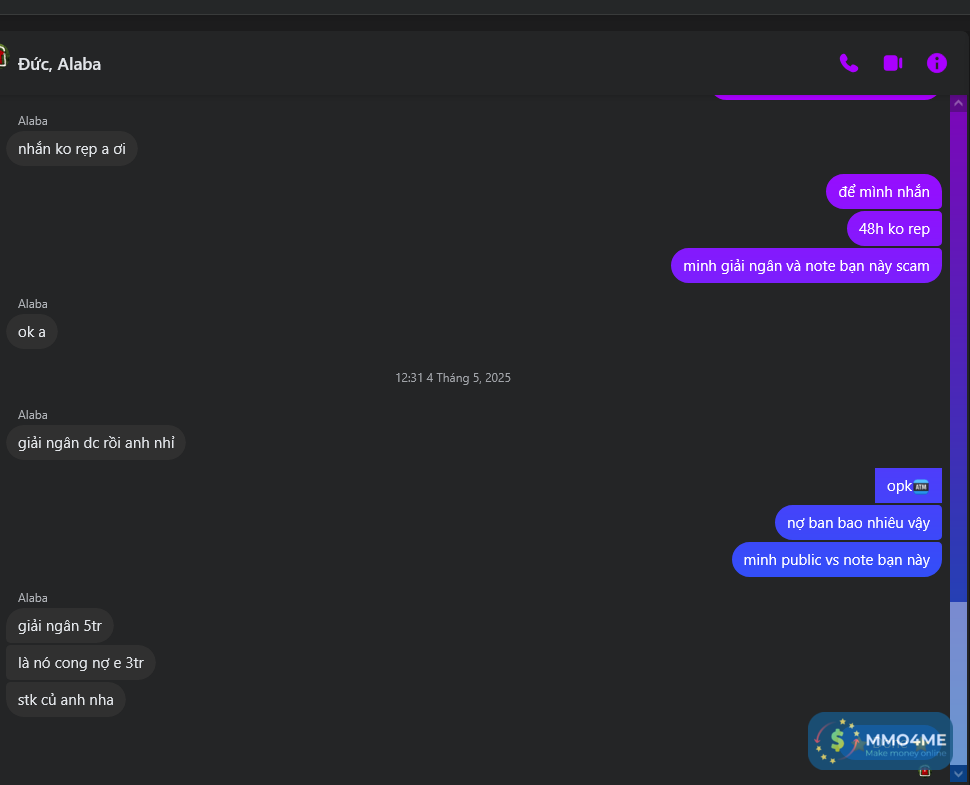This screenshot has height=785, width=970.
Task: Click message 'nợ ban bao nhiêu vậy'
Action: tap(858, 523)
